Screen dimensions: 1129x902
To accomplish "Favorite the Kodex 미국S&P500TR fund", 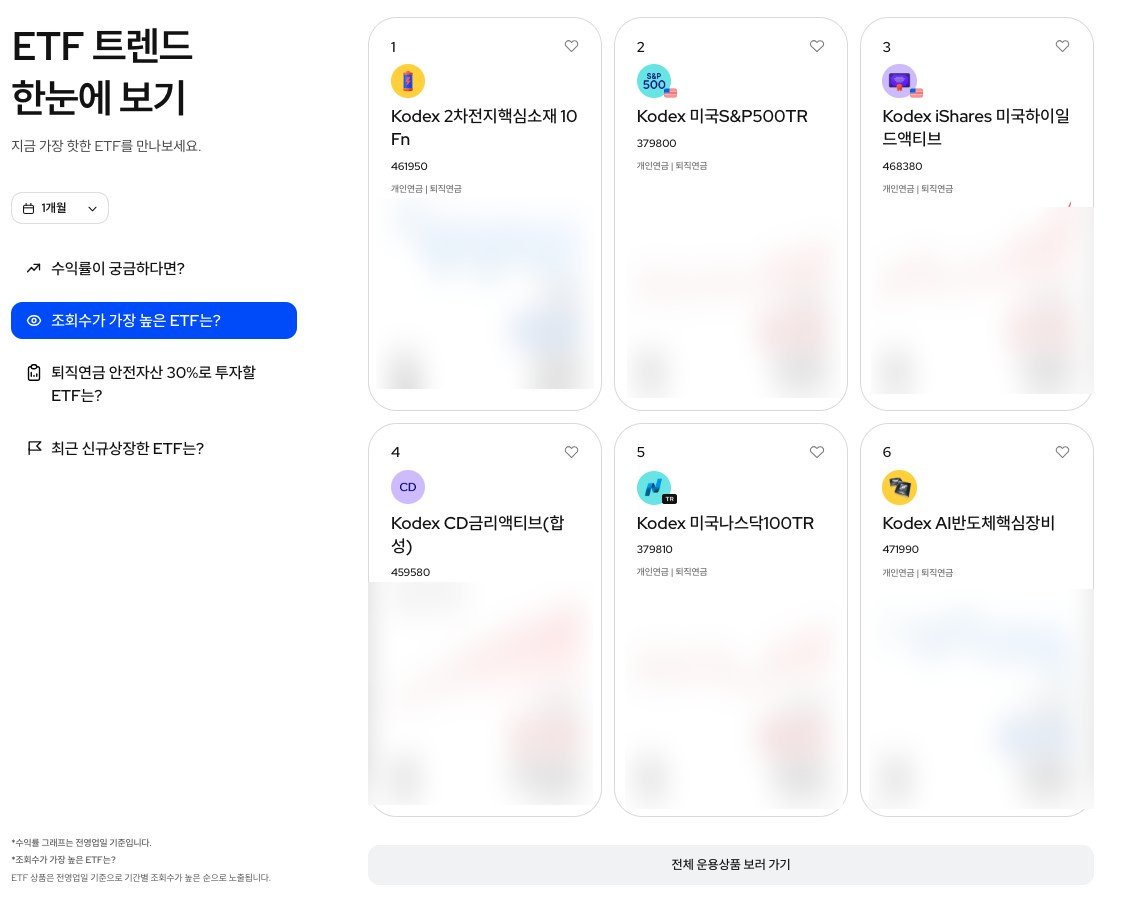I will click(817, 46).
